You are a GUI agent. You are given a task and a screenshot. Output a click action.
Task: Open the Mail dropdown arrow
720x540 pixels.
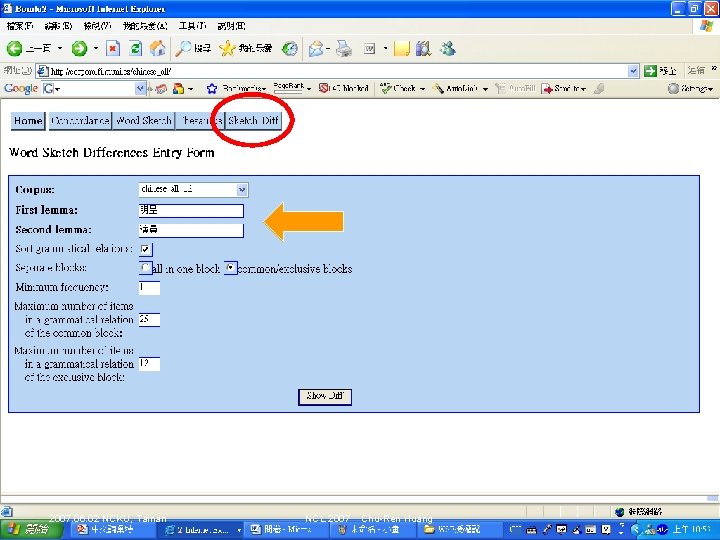pos(328,48)
